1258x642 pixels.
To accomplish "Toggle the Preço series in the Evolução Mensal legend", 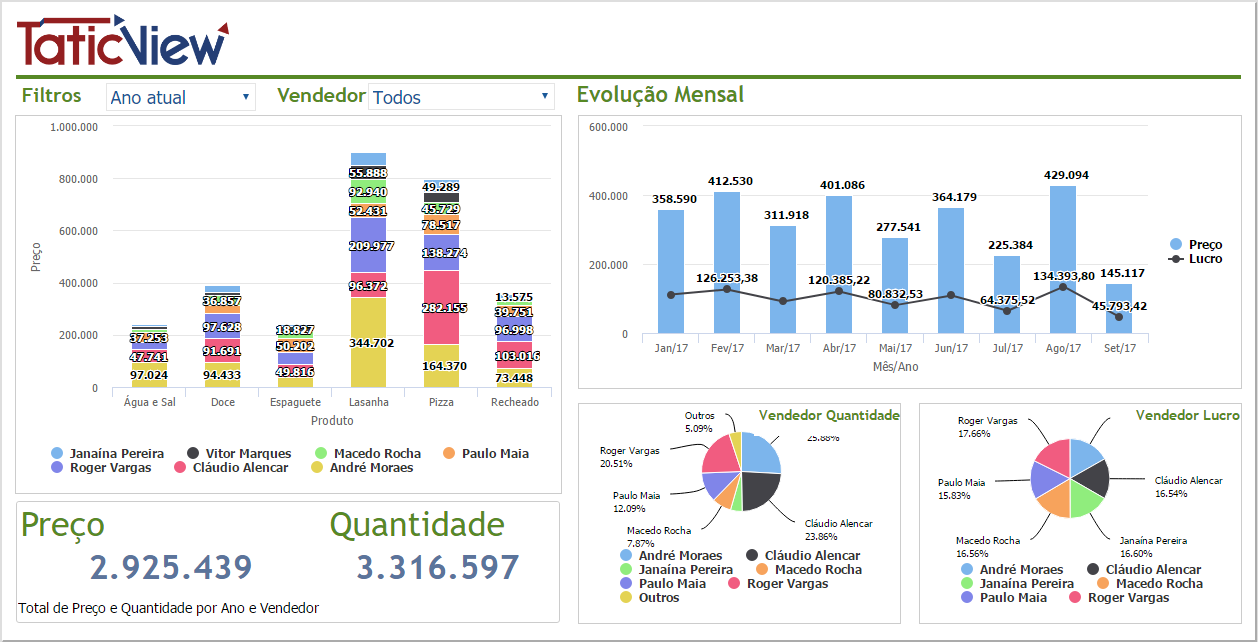I will tap(1196, 245).
